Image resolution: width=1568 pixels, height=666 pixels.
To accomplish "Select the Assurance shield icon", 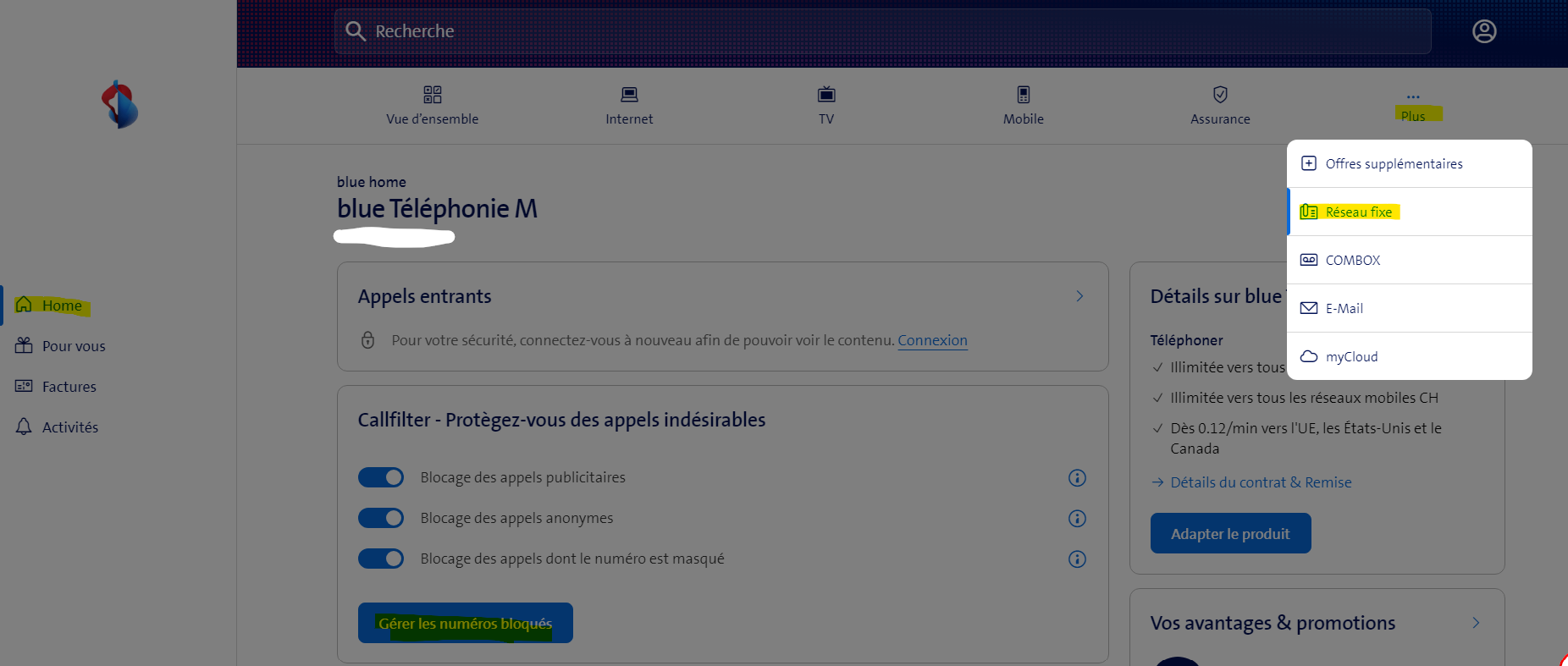I will tap(1220, 95).
